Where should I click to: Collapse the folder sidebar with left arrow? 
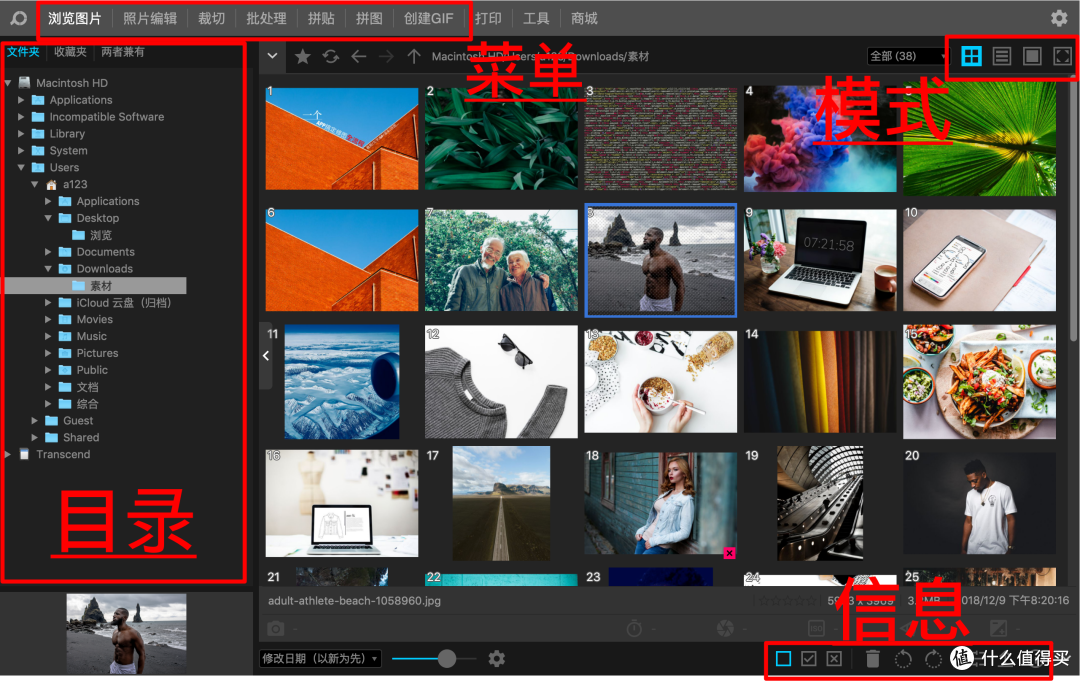pos(266,356)
